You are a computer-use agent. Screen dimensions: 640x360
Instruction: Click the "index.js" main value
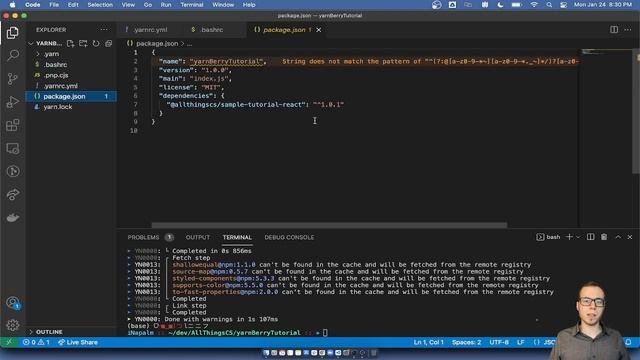pos(209,78)
